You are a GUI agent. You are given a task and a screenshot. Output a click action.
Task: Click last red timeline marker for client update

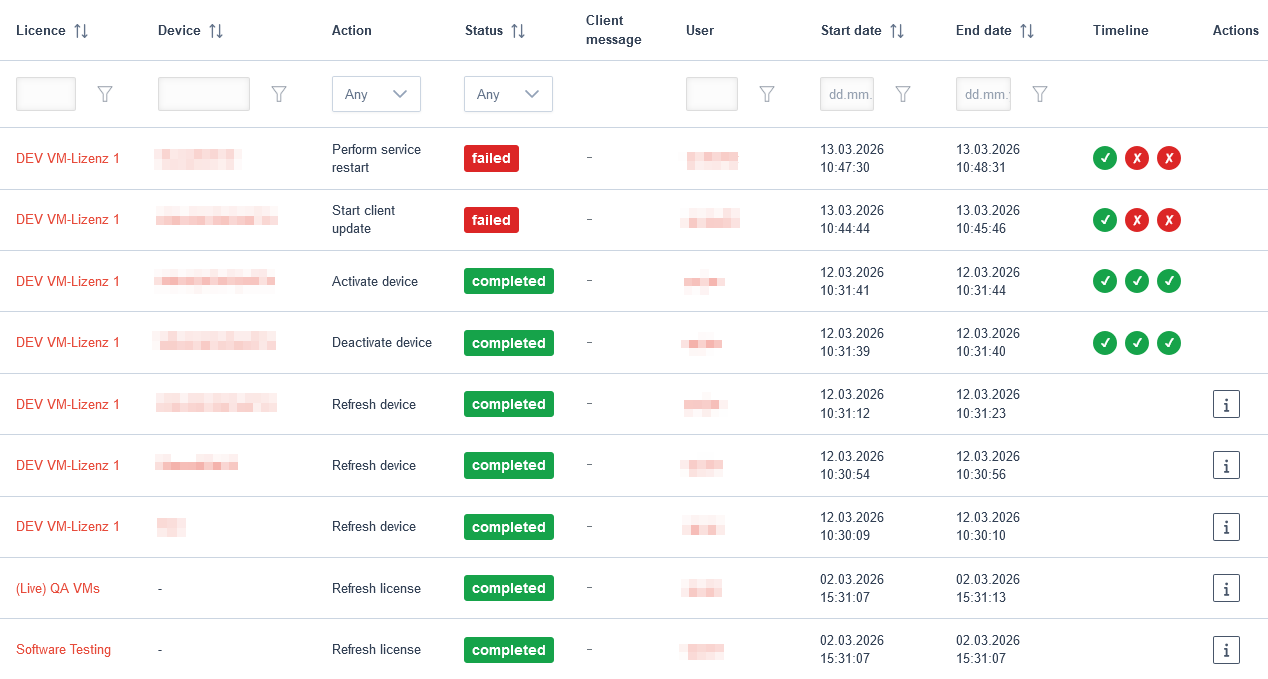[1168, 220]
